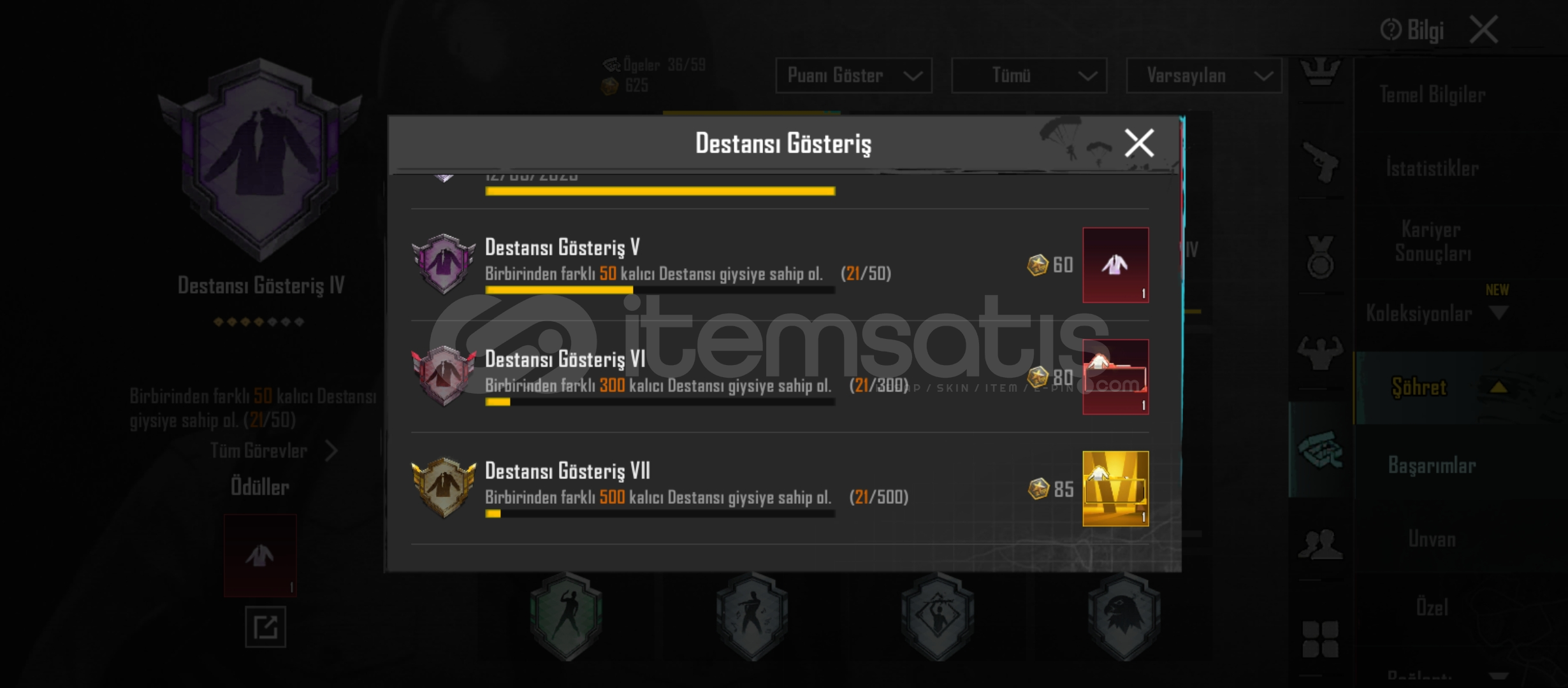This screenshot has width=1568, height=688.
Task: Switch to the Başarımlar tab
Action: coord(1432,466)
